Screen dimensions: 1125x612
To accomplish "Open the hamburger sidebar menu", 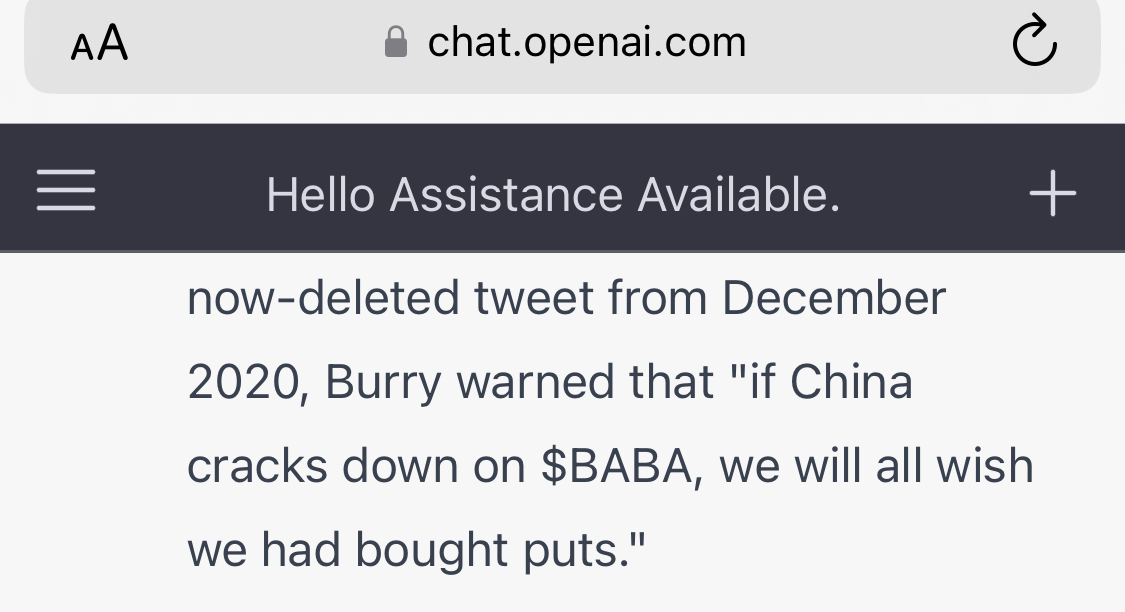I will tap(66, 190).
